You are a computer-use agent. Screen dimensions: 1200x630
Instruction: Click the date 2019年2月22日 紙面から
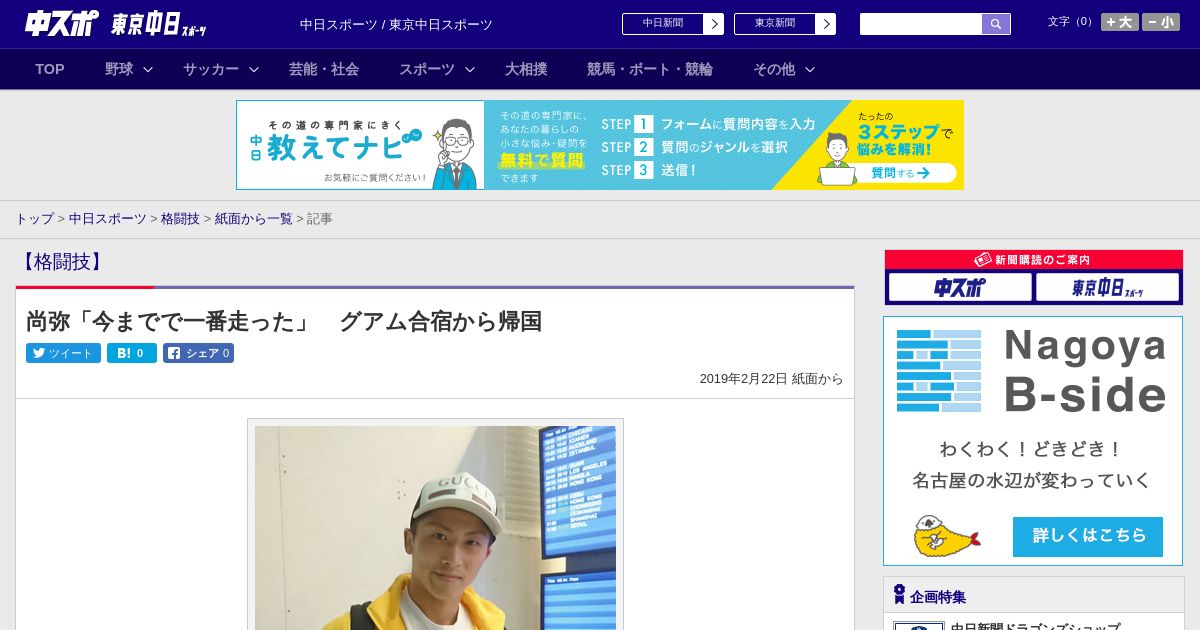pos(771,379)
